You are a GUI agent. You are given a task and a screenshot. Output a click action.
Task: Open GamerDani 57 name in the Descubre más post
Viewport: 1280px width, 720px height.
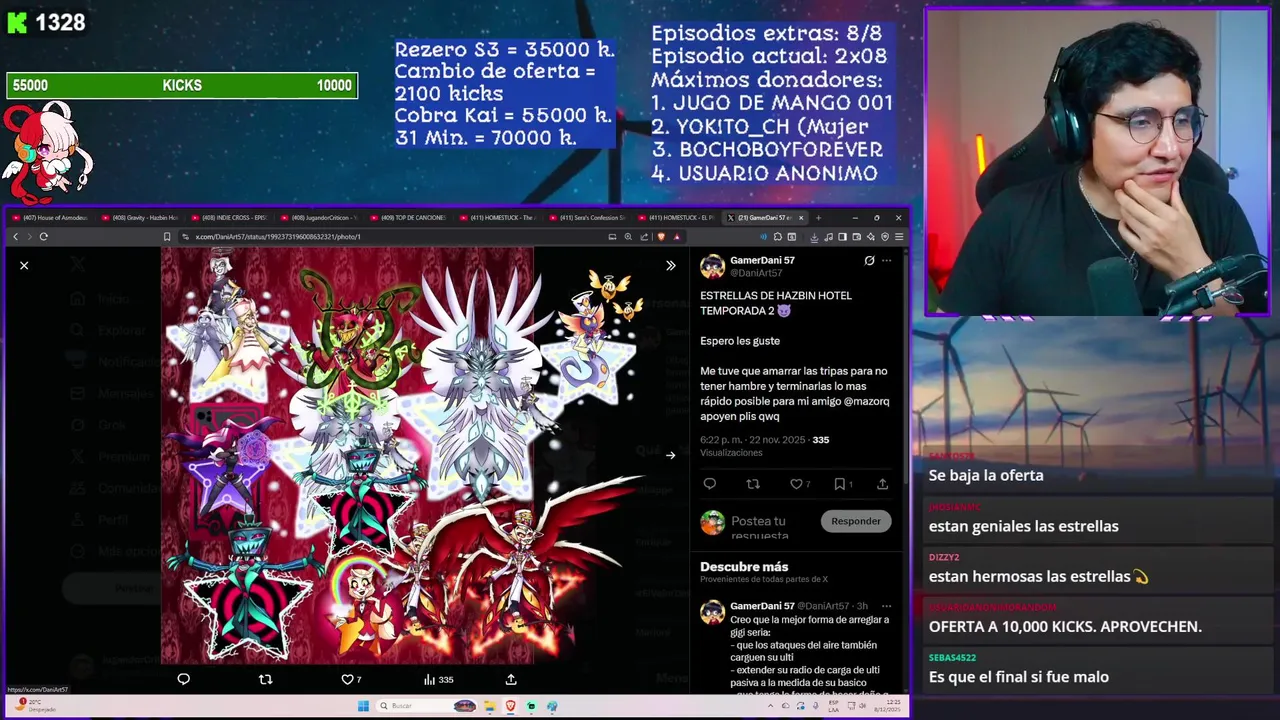coord(762,606)
